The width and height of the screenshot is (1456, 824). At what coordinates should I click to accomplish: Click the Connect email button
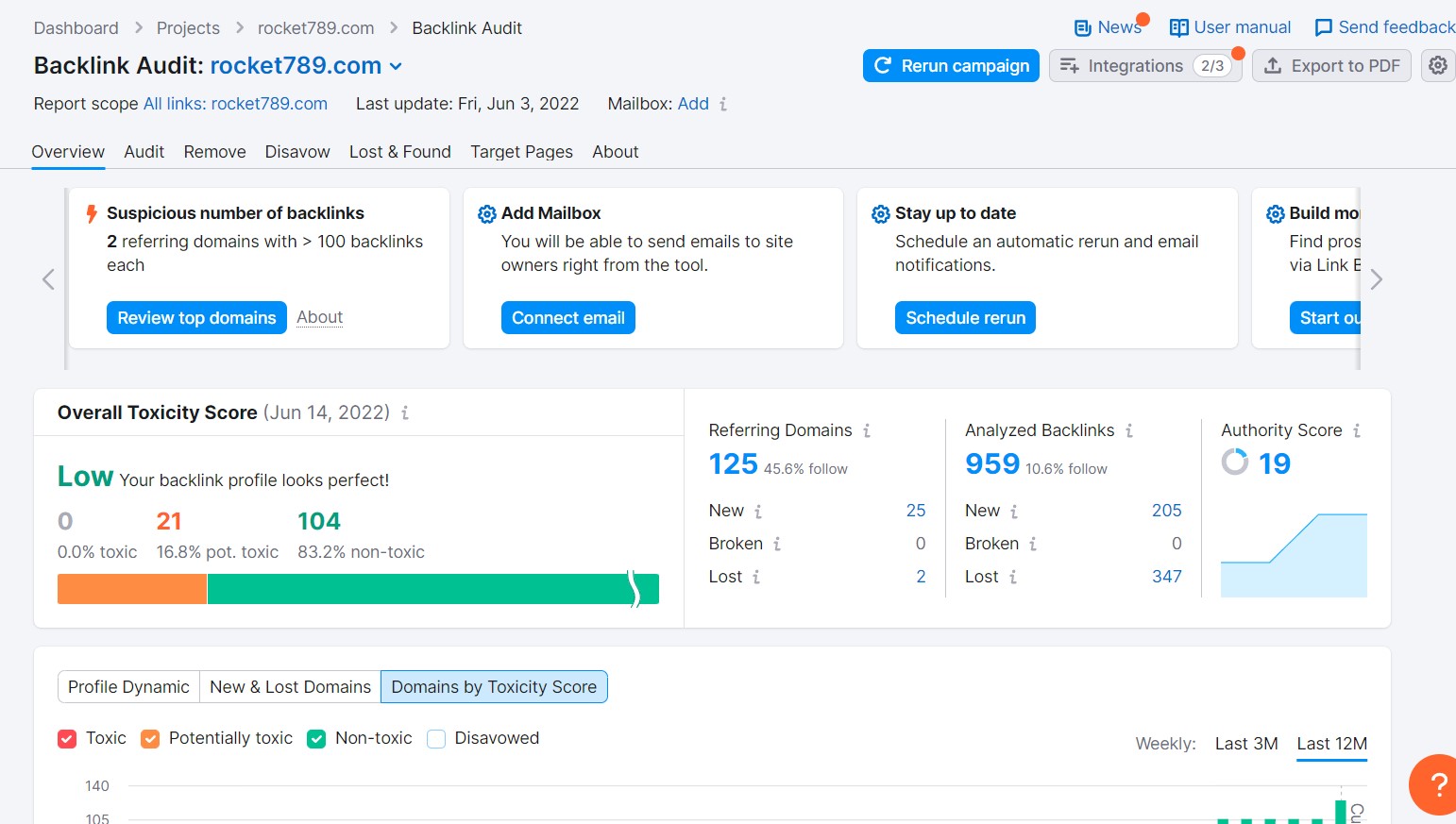(x=568, y=318)
